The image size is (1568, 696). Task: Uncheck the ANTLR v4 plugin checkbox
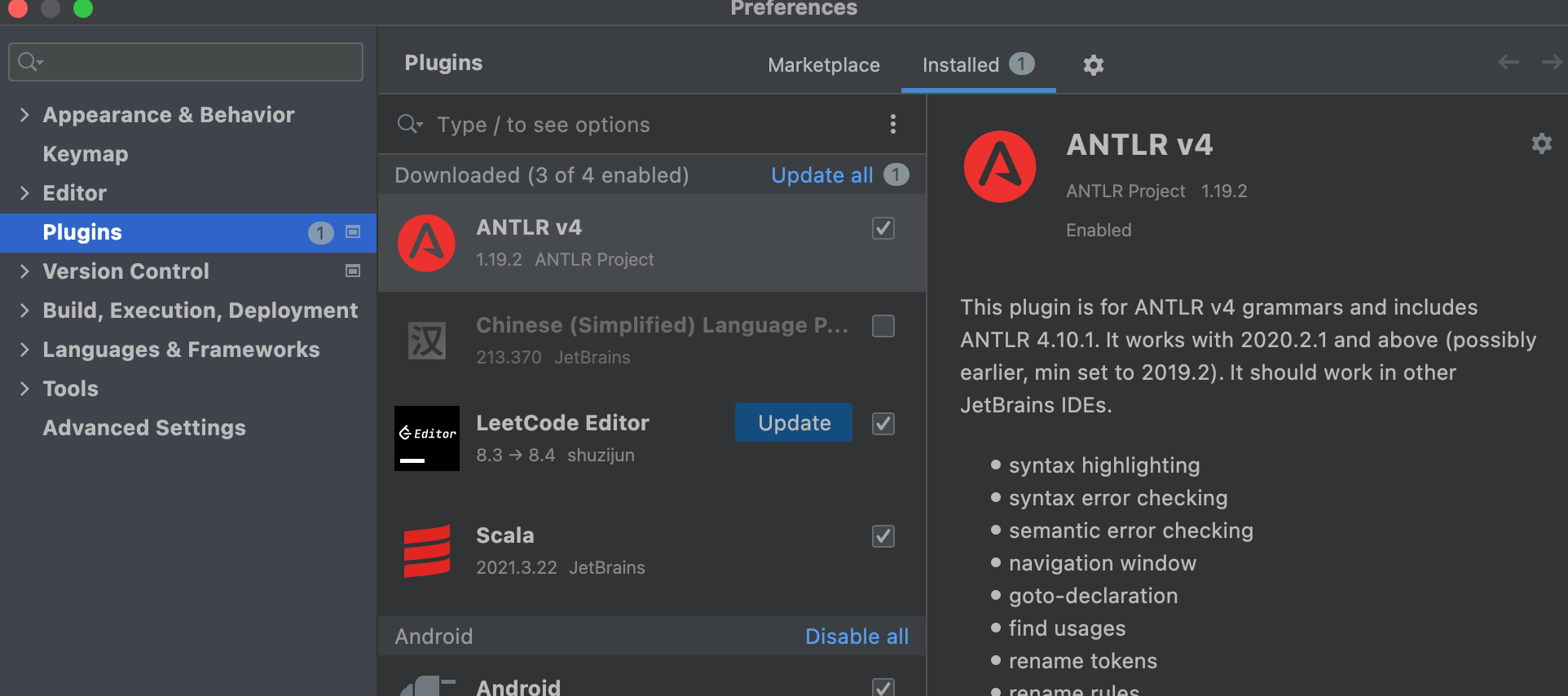coord(883,228)
